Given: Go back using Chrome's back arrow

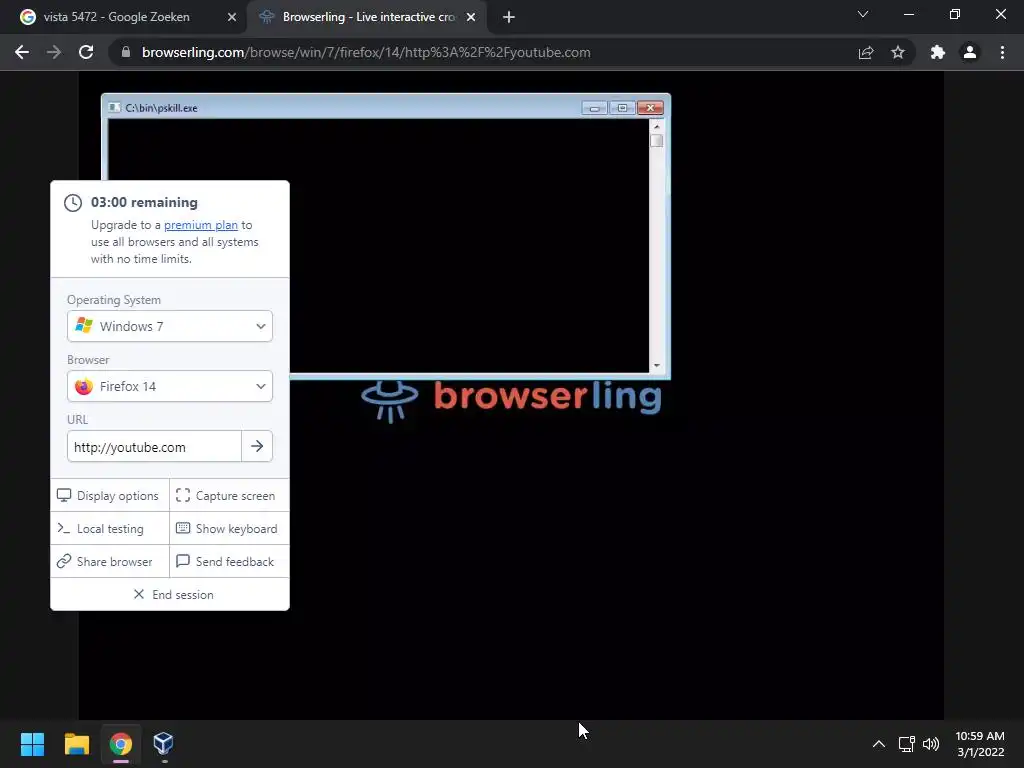Looking at the screenshot, I should pos(22,52).
